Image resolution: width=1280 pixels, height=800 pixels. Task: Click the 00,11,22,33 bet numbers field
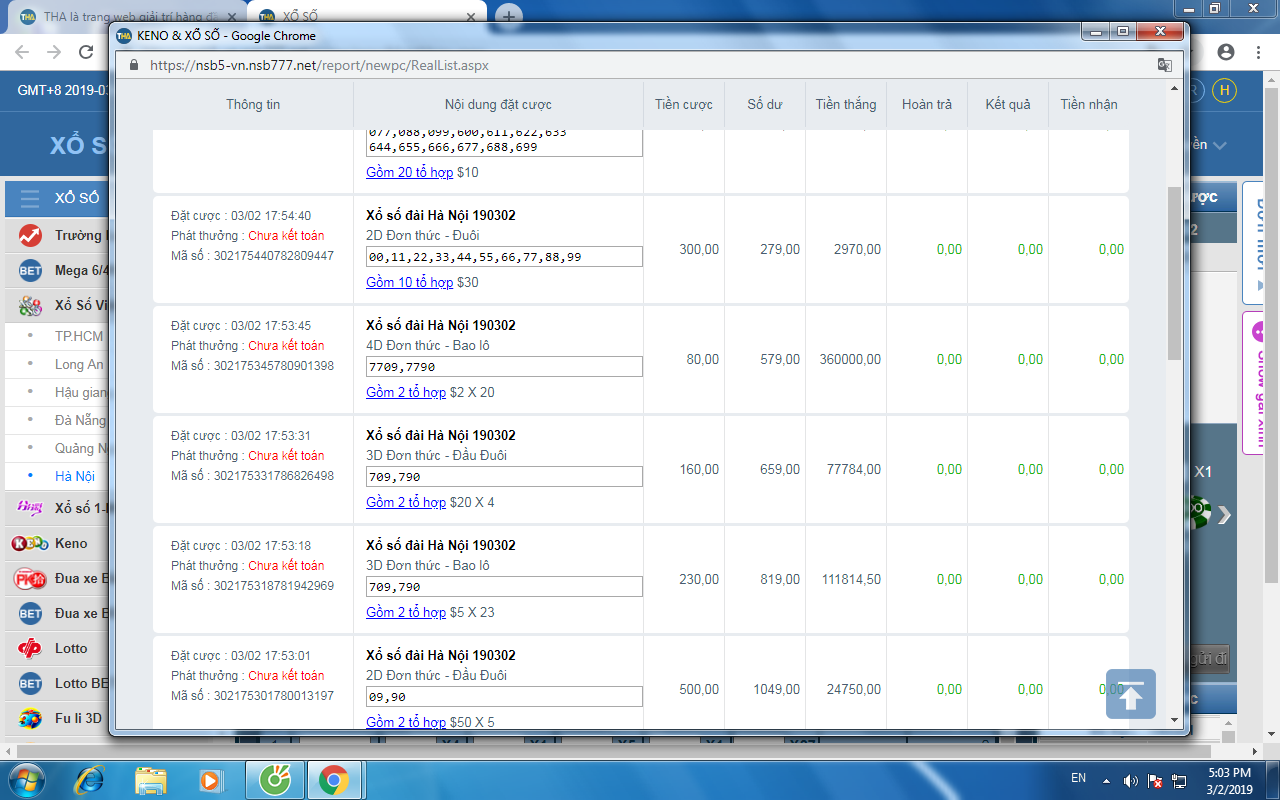[504, 257]
